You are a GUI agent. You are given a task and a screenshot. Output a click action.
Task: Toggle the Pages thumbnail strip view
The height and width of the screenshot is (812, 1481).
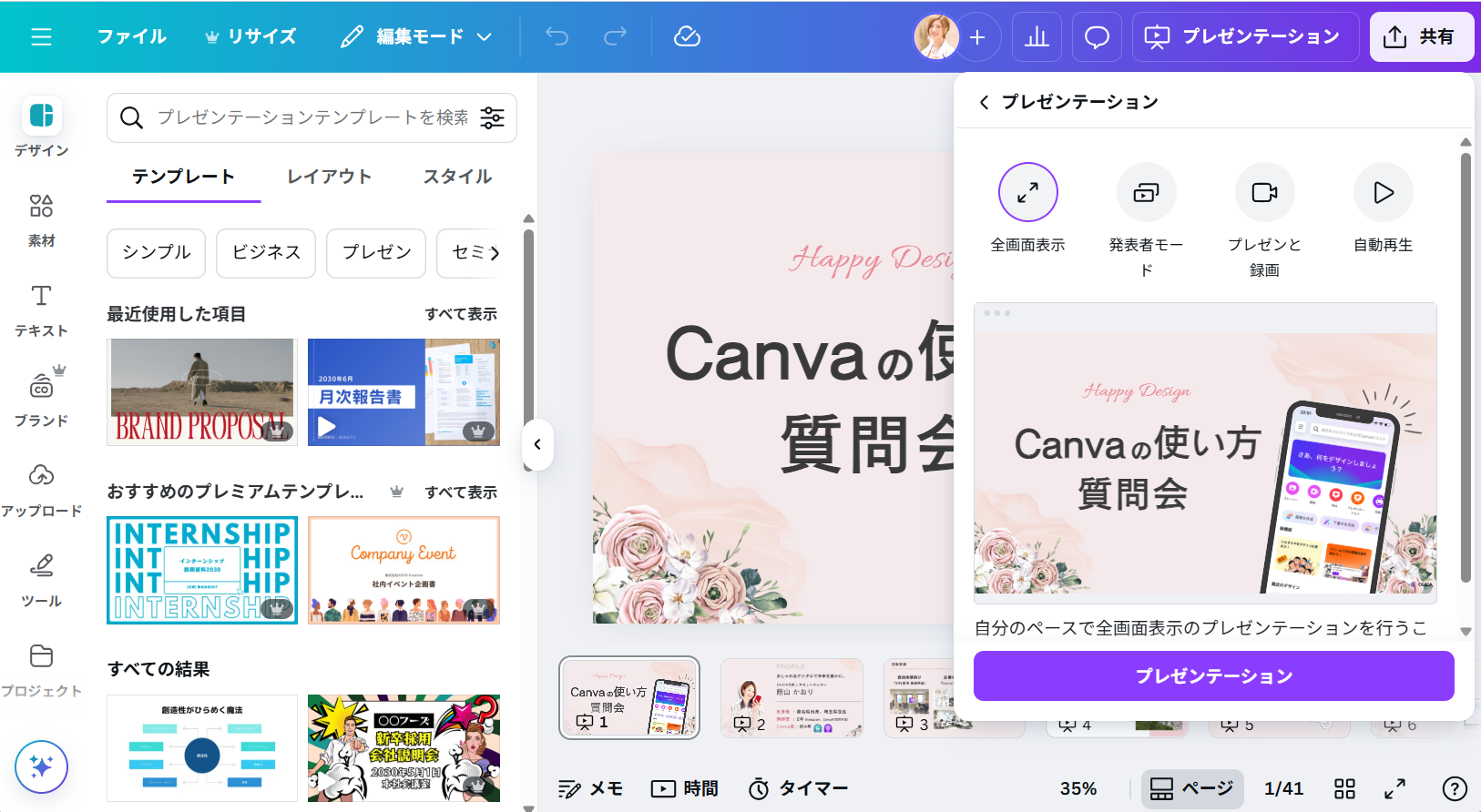[x=1192, y=788]
